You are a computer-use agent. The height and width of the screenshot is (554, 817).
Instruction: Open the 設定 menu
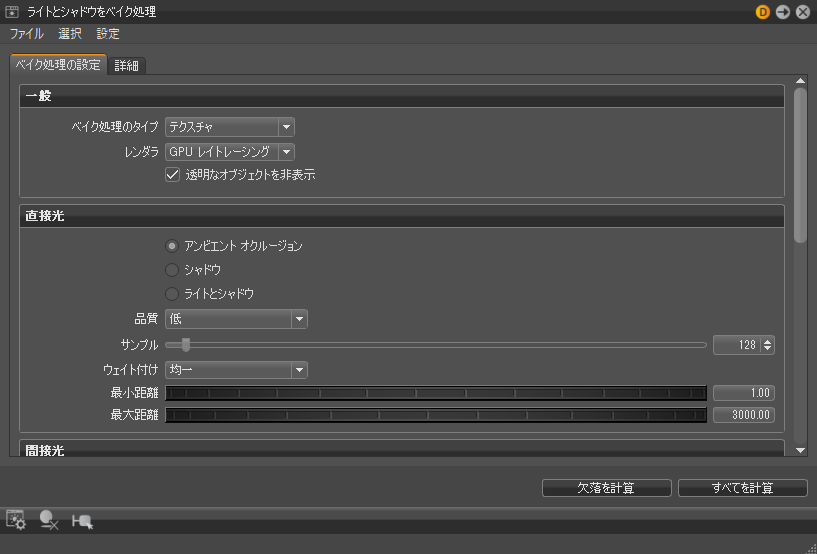(x=108, y=34)
